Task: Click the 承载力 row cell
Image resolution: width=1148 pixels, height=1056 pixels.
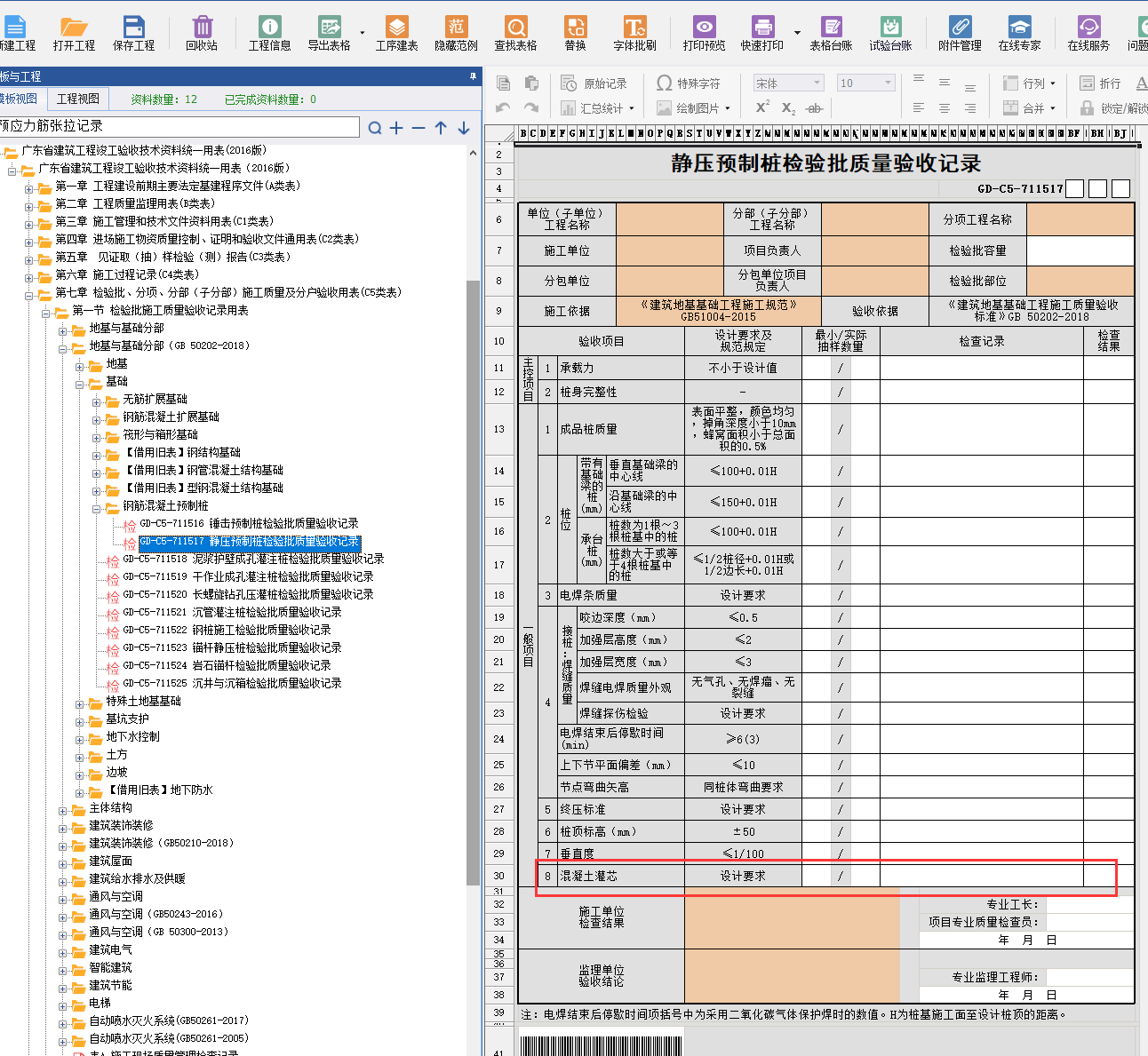Action: point(621,368)
